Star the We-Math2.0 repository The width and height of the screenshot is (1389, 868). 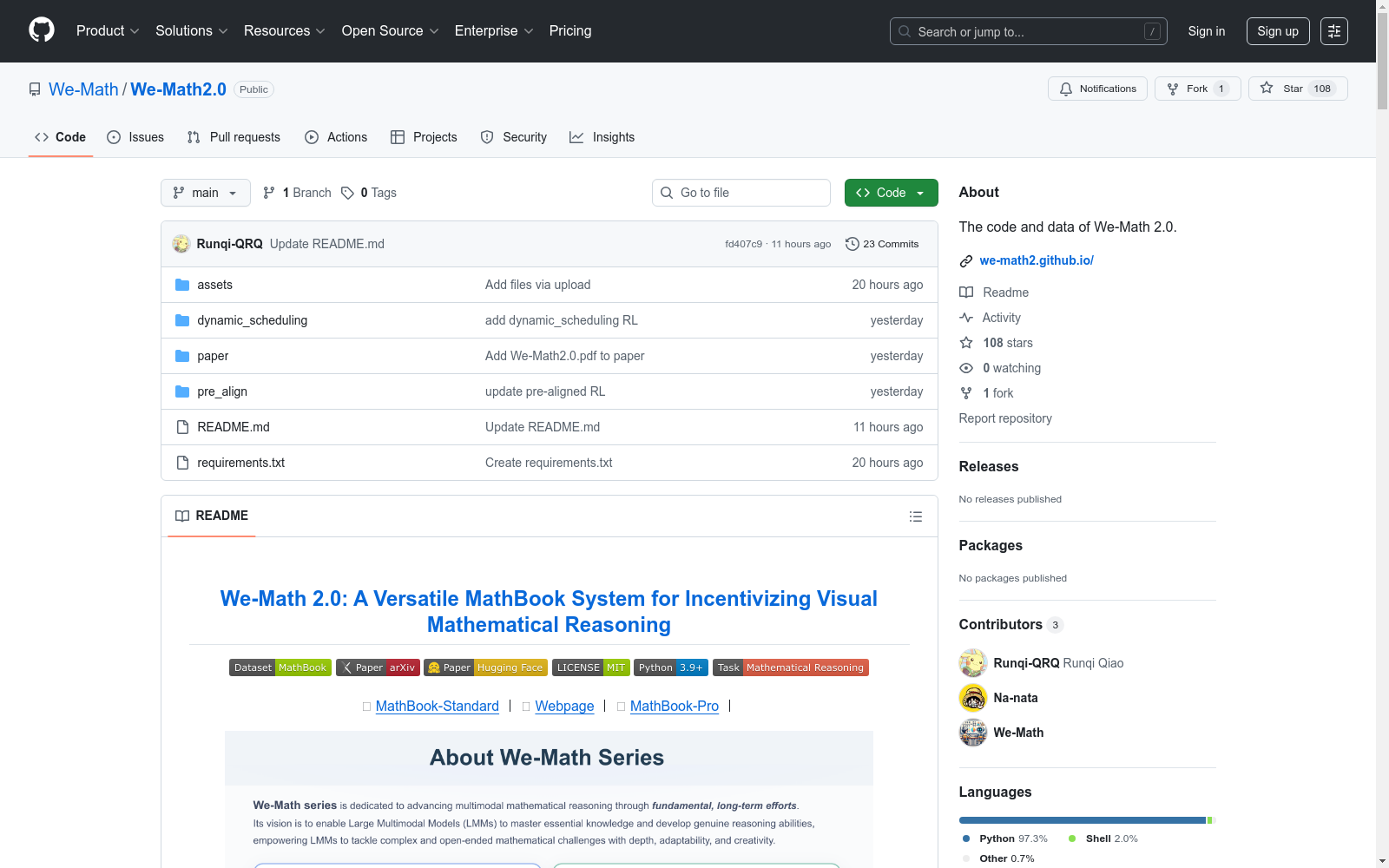(1298, 89)
